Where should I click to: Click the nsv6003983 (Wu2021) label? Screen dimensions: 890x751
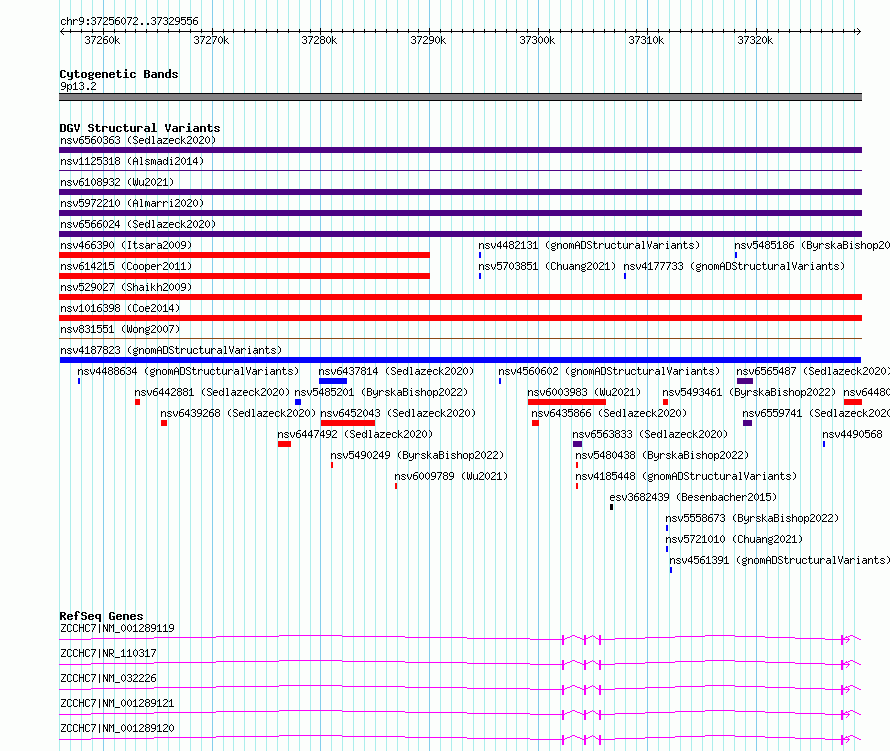[584, 392]
